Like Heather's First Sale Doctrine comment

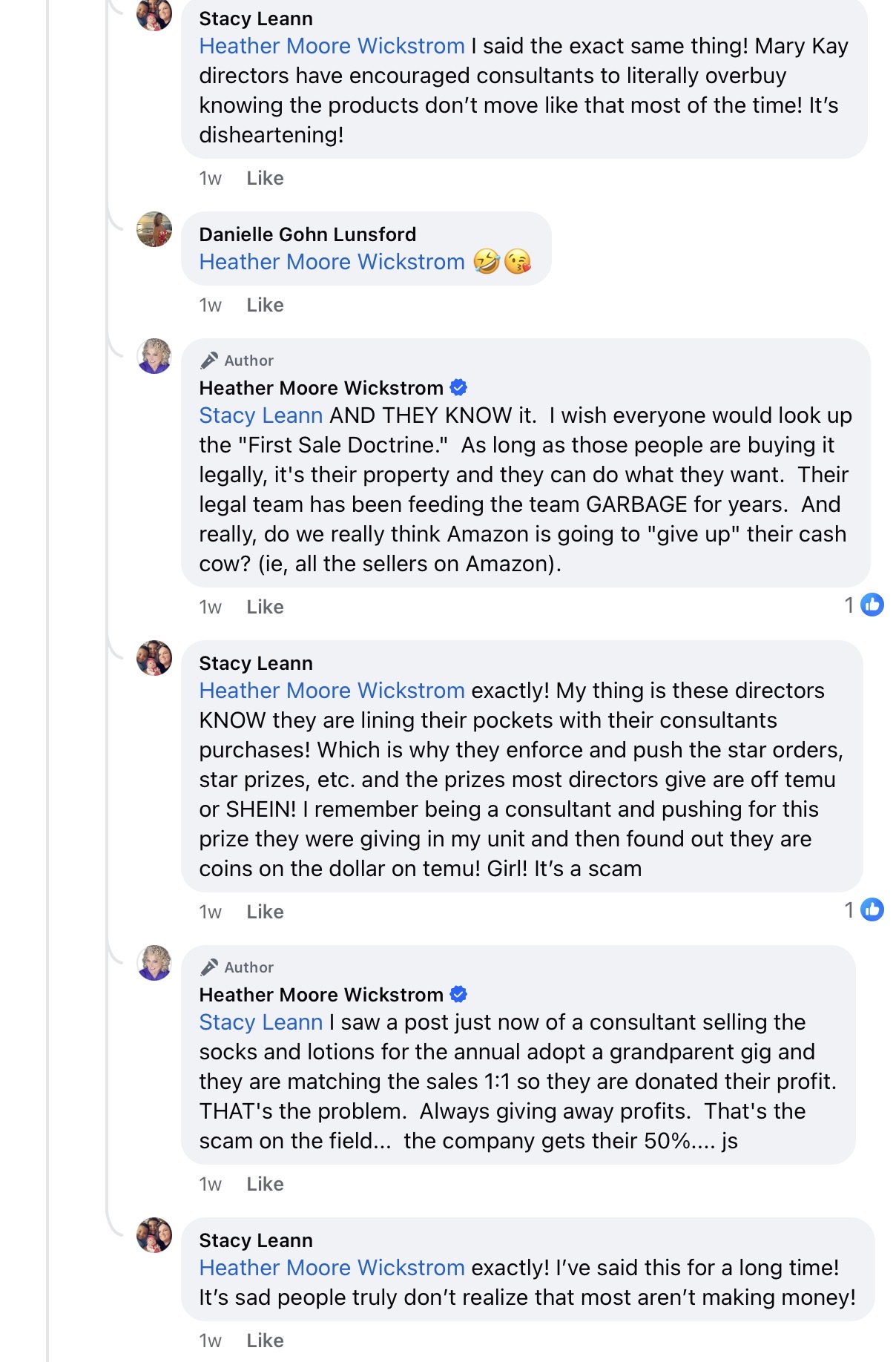click(265, 607)
